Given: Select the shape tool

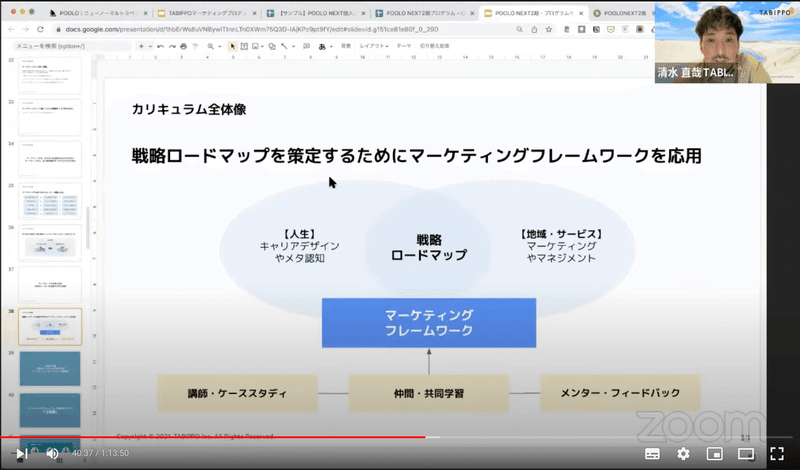Looking at the screenshot, I should coord(271,46).
